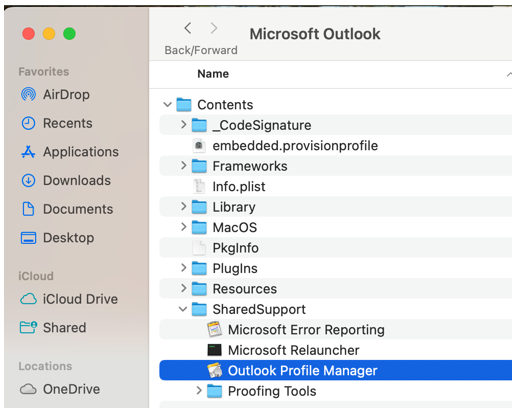The width and height of the screenshot is (520, 418).
Task: Select Desktop in the sidebar
Action: (x=57, y=238)
